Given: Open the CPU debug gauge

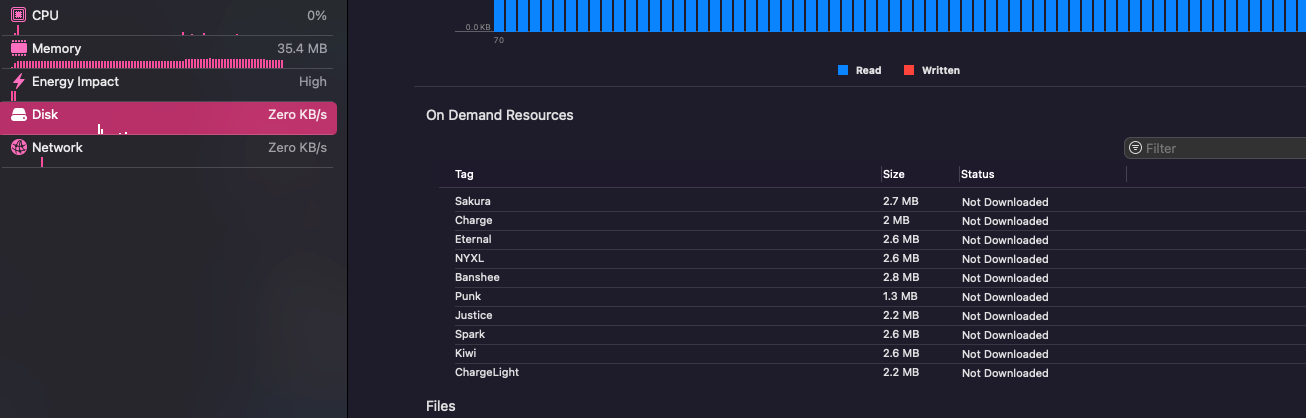Looking at the screenshot, I should click(x=169, y=16).
